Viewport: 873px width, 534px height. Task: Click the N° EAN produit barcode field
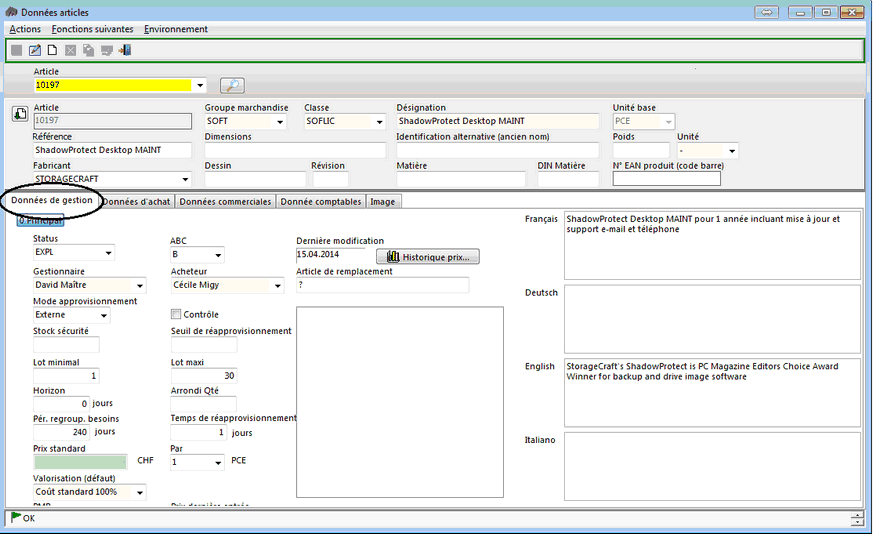667,179
